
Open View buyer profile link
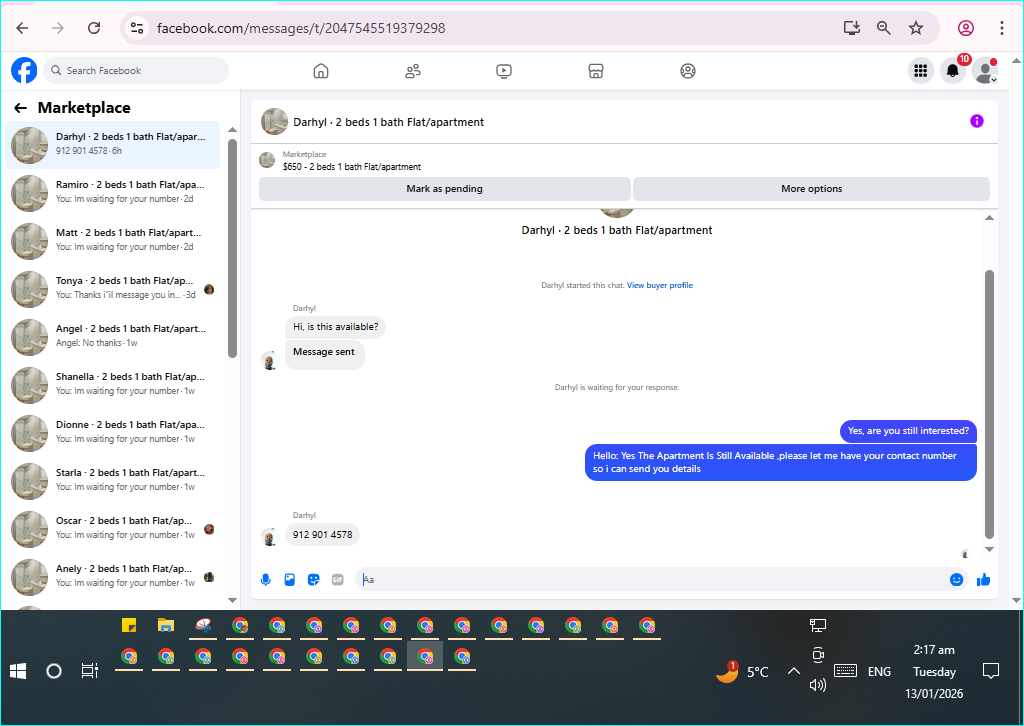click(x=660, y=285)
